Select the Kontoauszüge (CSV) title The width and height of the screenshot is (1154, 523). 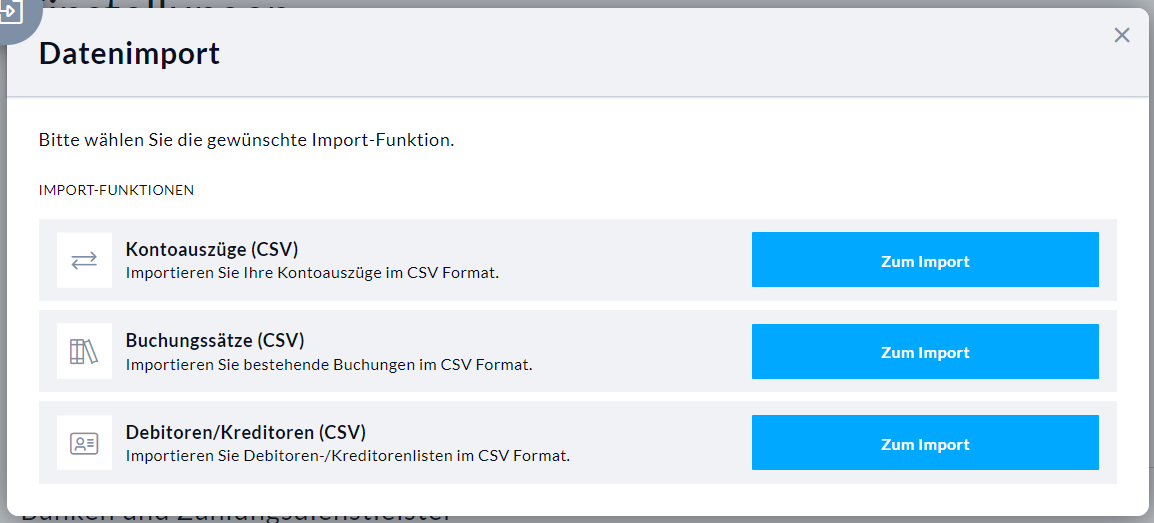click(x=212, y=249)
